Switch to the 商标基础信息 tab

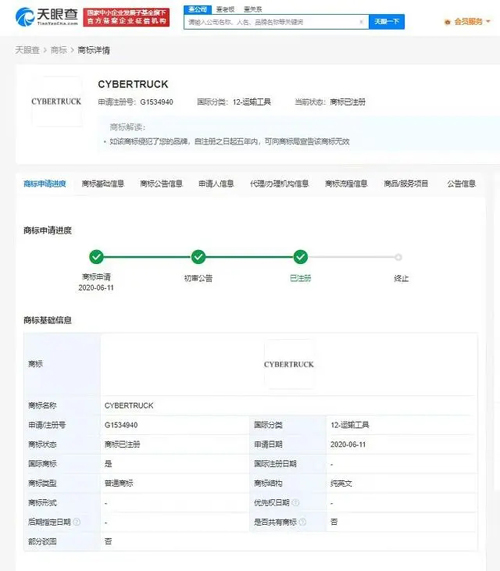pos(103,184)
